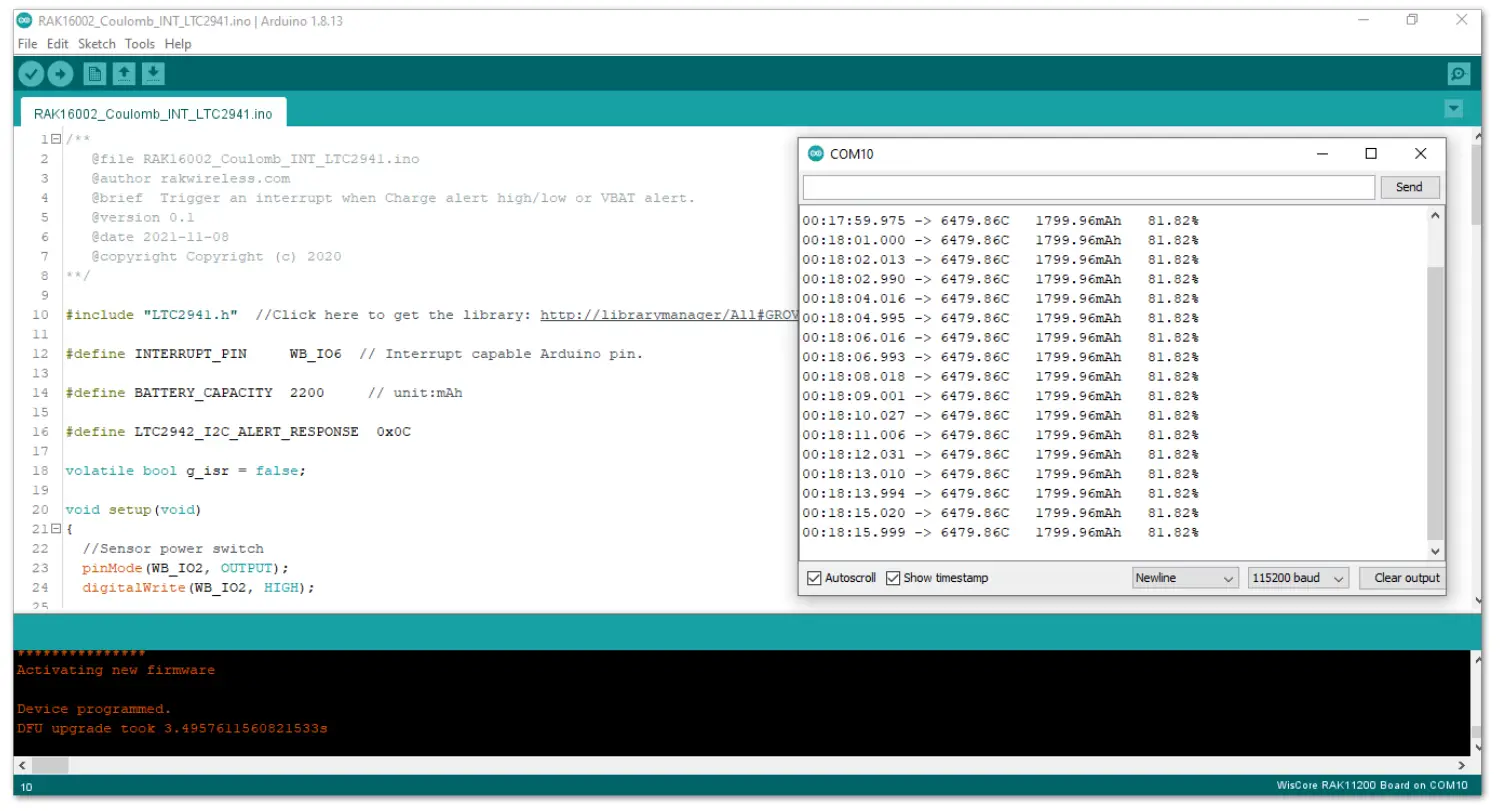Close the COM10 serial monitor window
The image size is (1506, 811).
click(x=1420, y=154)
